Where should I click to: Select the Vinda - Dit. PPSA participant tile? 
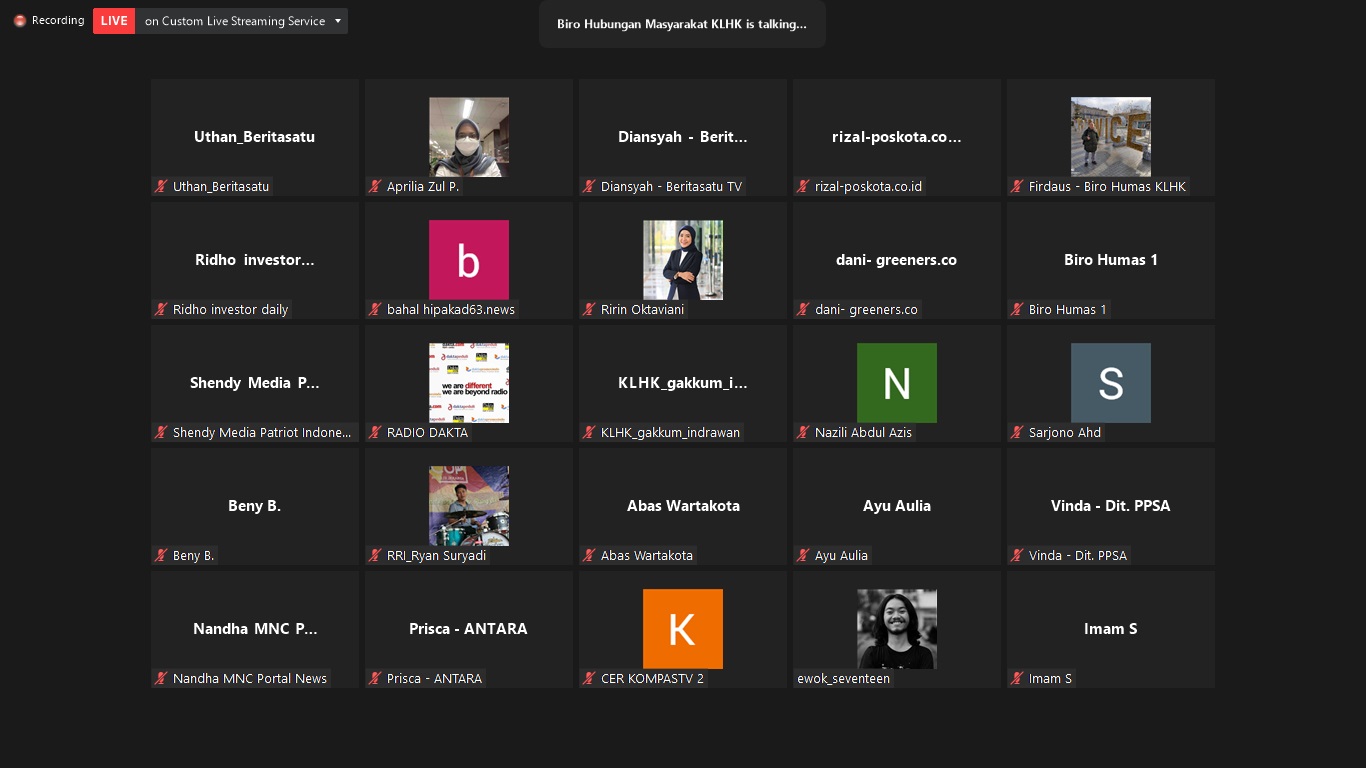tap(1110, 506)
